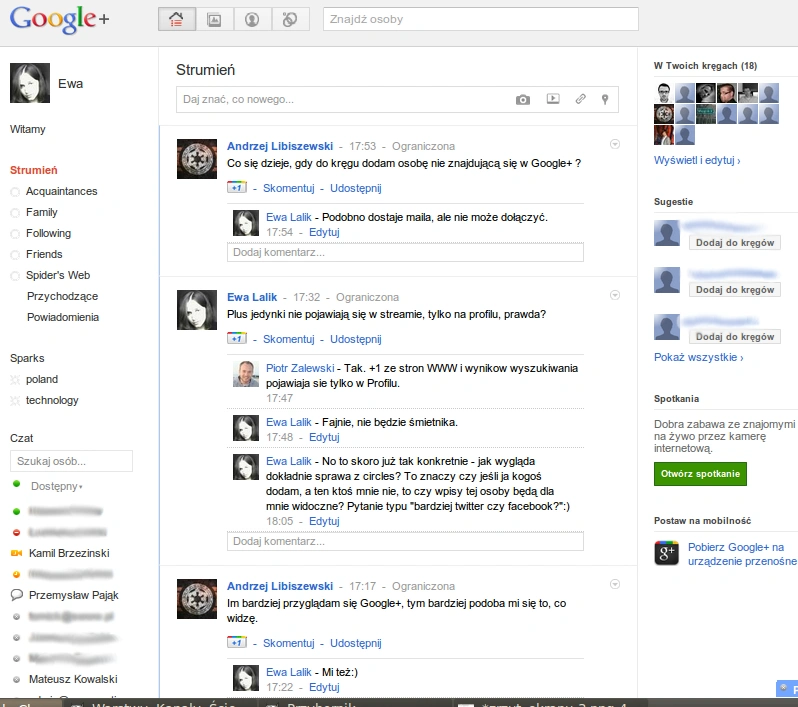Click the green Otwórz spotkanie button

point(700,474)
